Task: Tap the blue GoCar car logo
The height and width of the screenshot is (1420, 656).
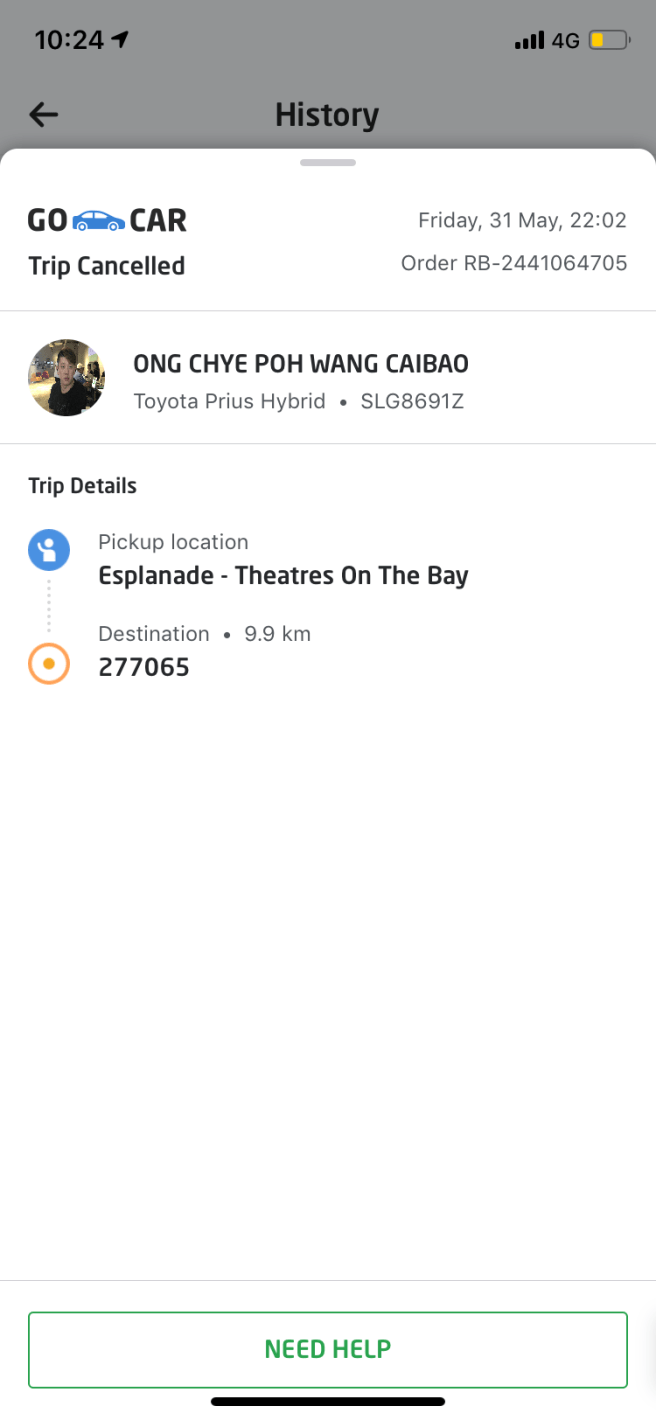Action: tap(99, 220)
